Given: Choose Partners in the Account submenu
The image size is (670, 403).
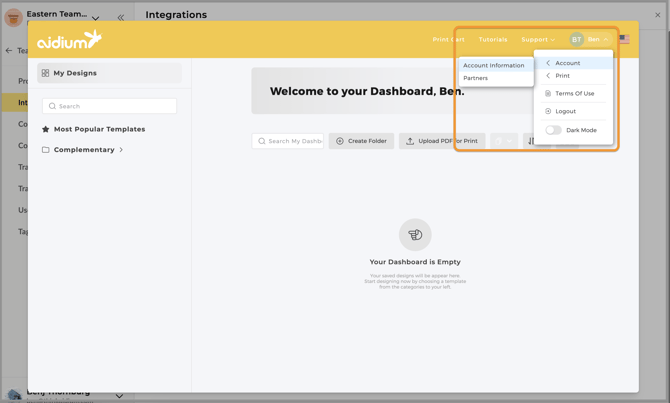Looking at the screenshot, I should point(476,78).
